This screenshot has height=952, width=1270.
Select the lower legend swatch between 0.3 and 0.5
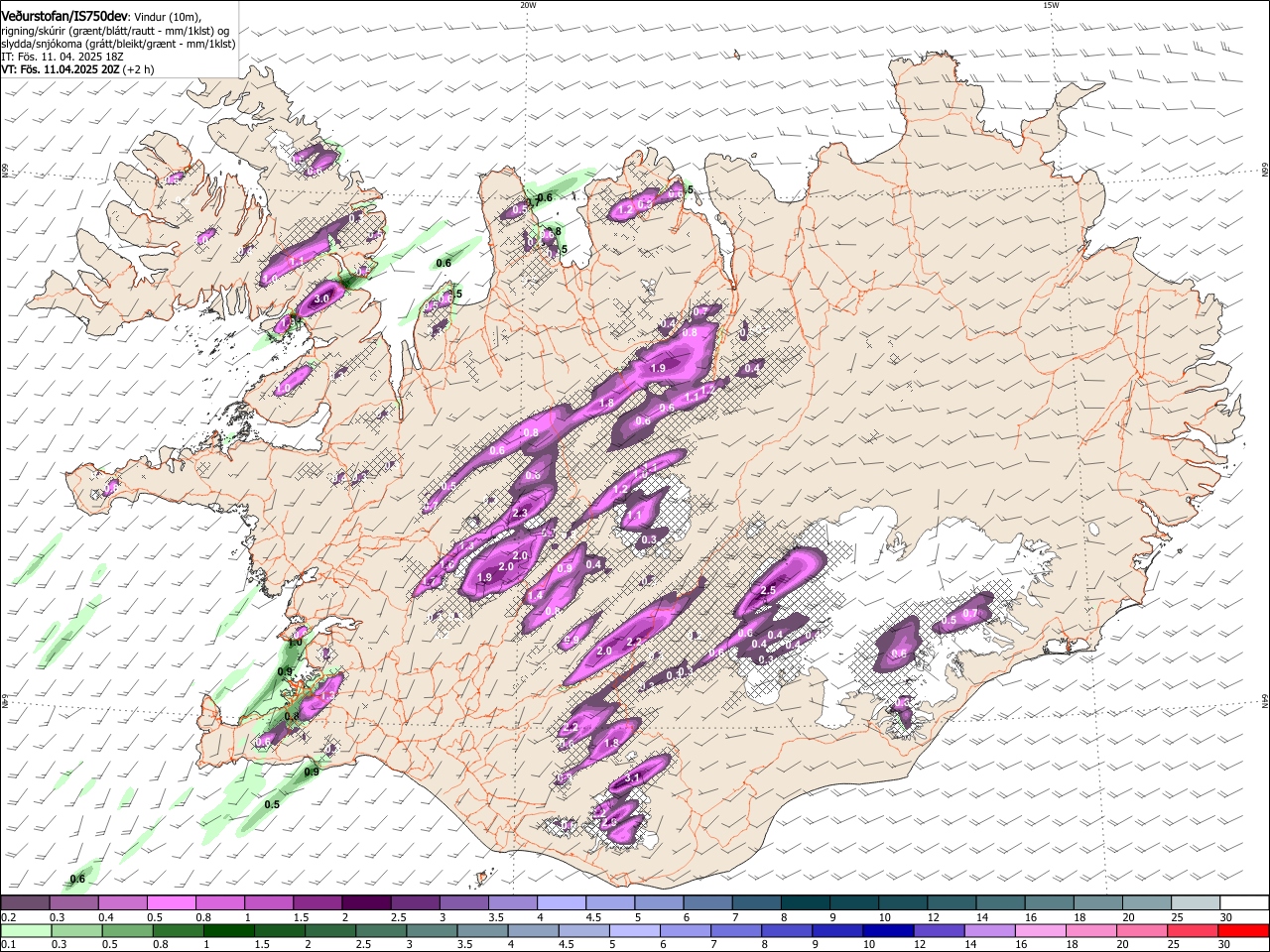75,931
